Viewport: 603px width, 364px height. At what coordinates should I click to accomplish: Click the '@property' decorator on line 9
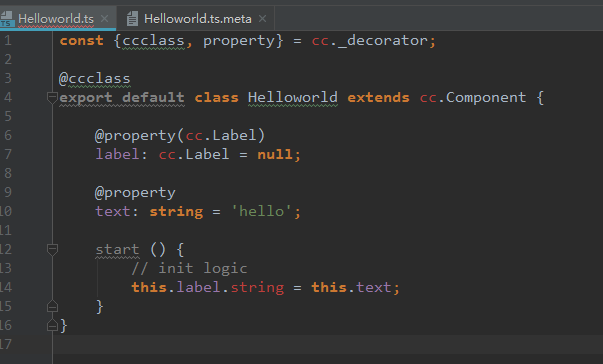tap(135, 193)
